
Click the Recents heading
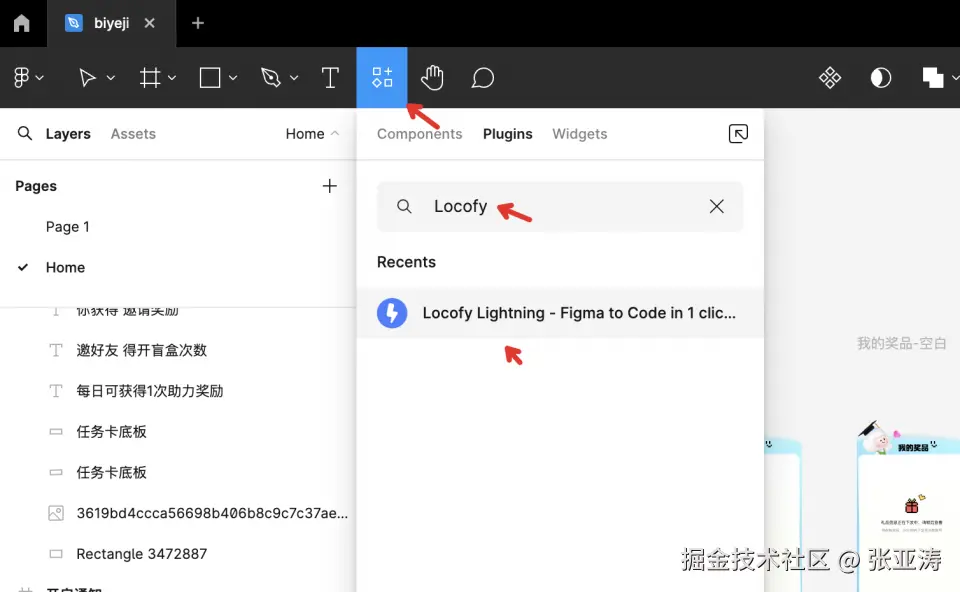point(406,262)
